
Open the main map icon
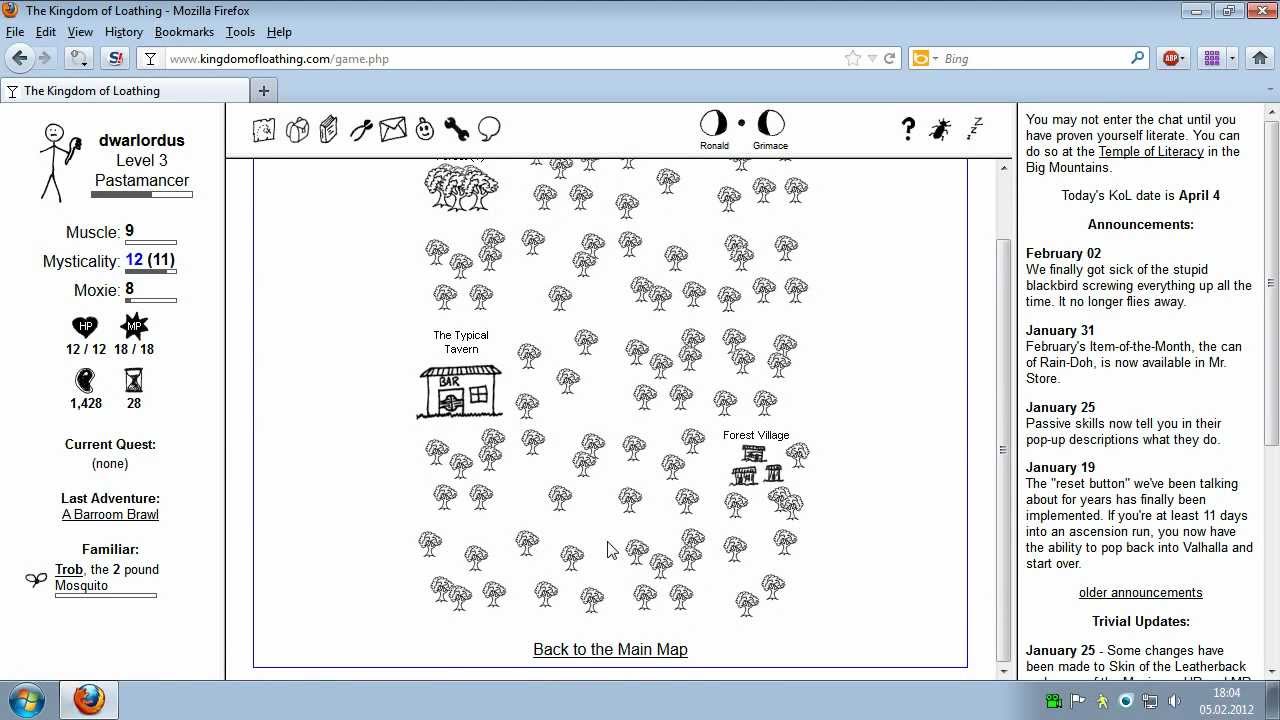[264, 129]
